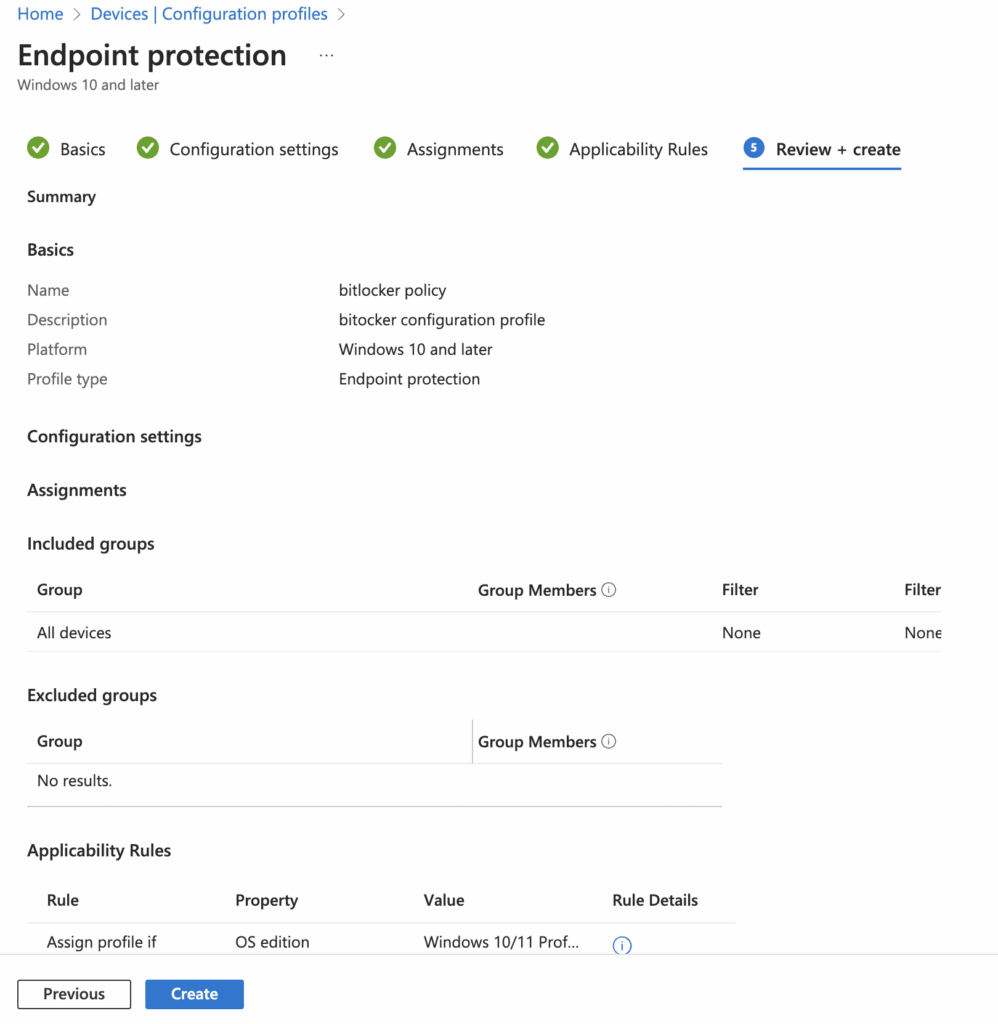
Task: Open the info tooltip beside Excluded groups Group Members
Action: pyautogui.click(x=610, y=741)
